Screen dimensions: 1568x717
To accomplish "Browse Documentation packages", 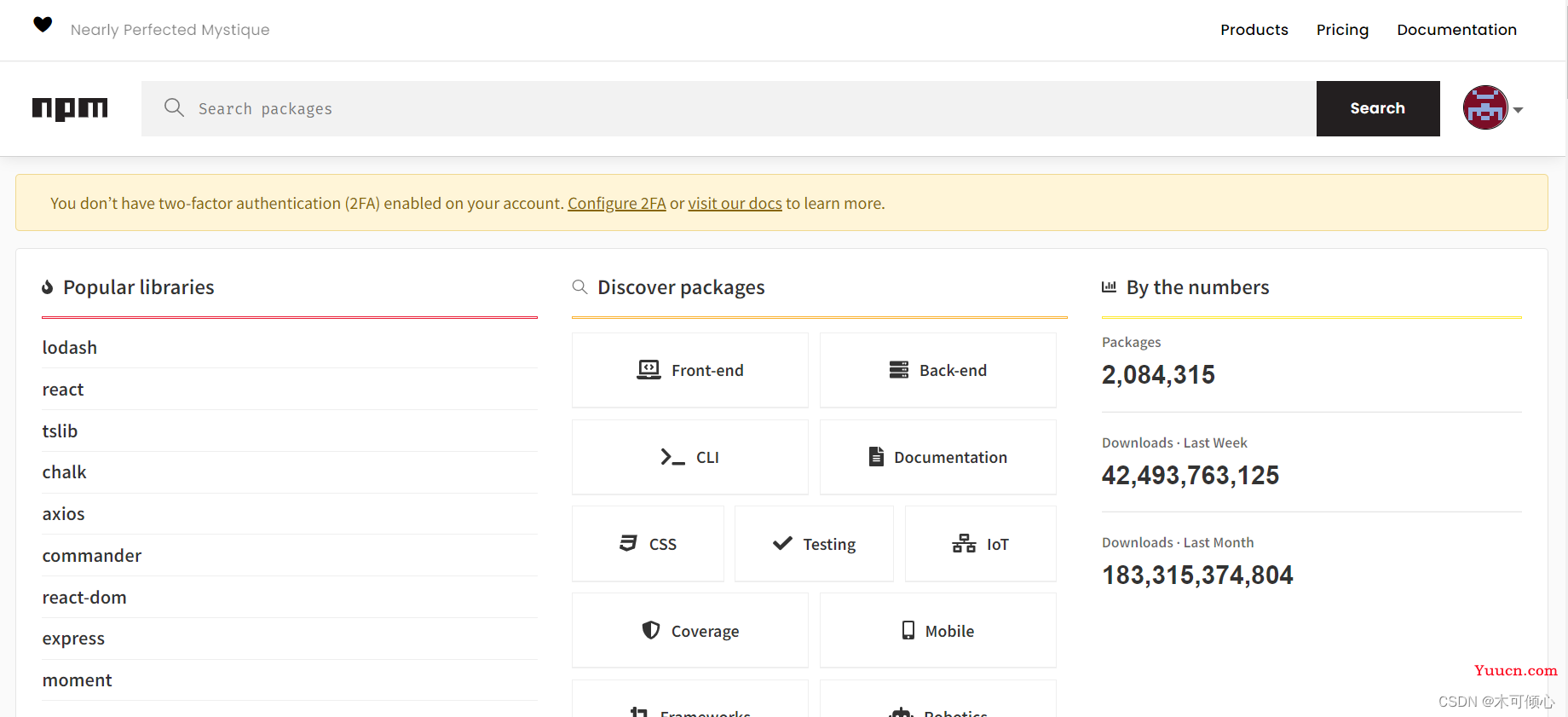I will coord(938,457).
